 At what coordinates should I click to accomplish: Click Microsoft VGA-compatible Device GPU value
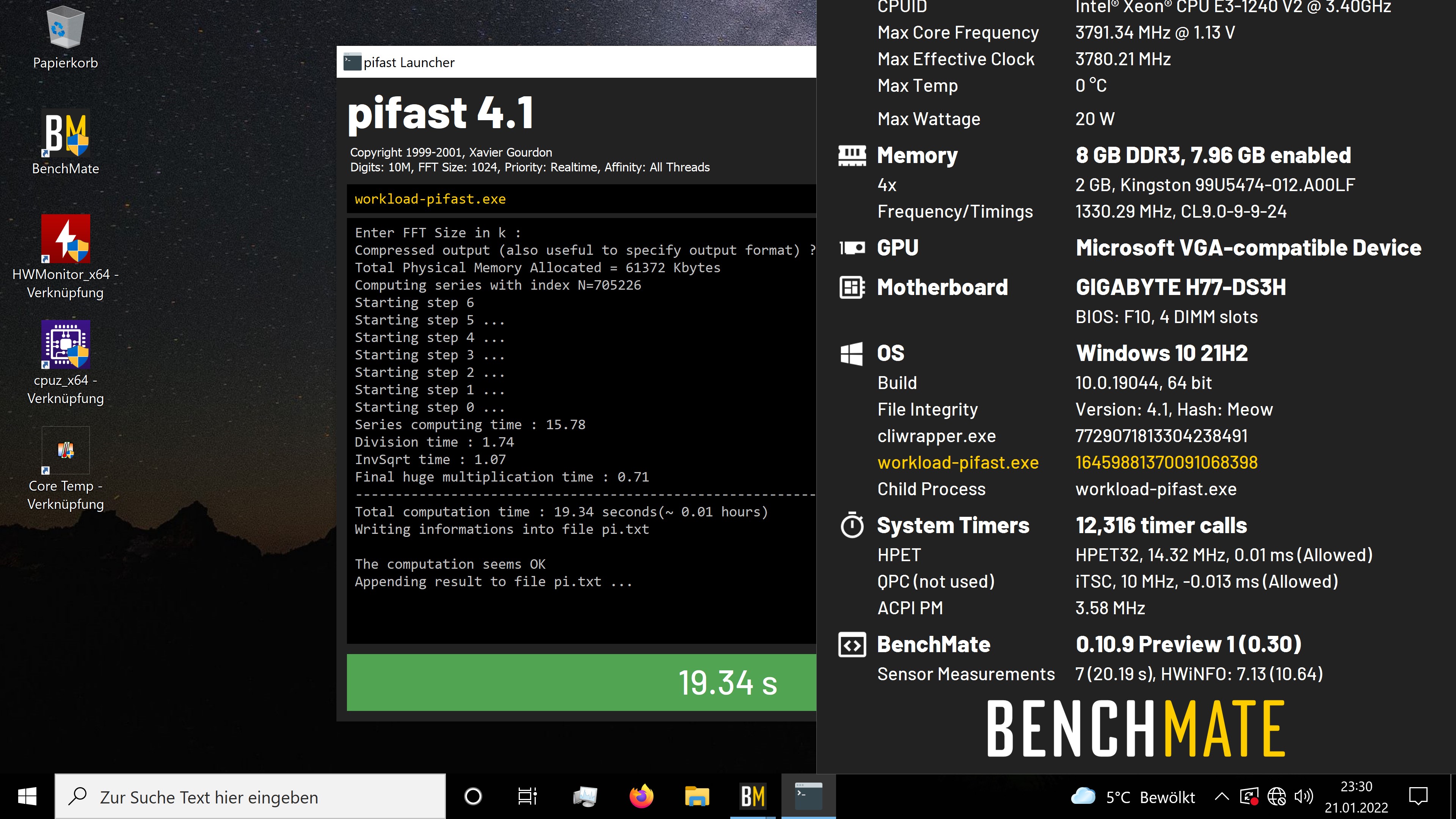pyautogui.click(x=1248, y=248)
